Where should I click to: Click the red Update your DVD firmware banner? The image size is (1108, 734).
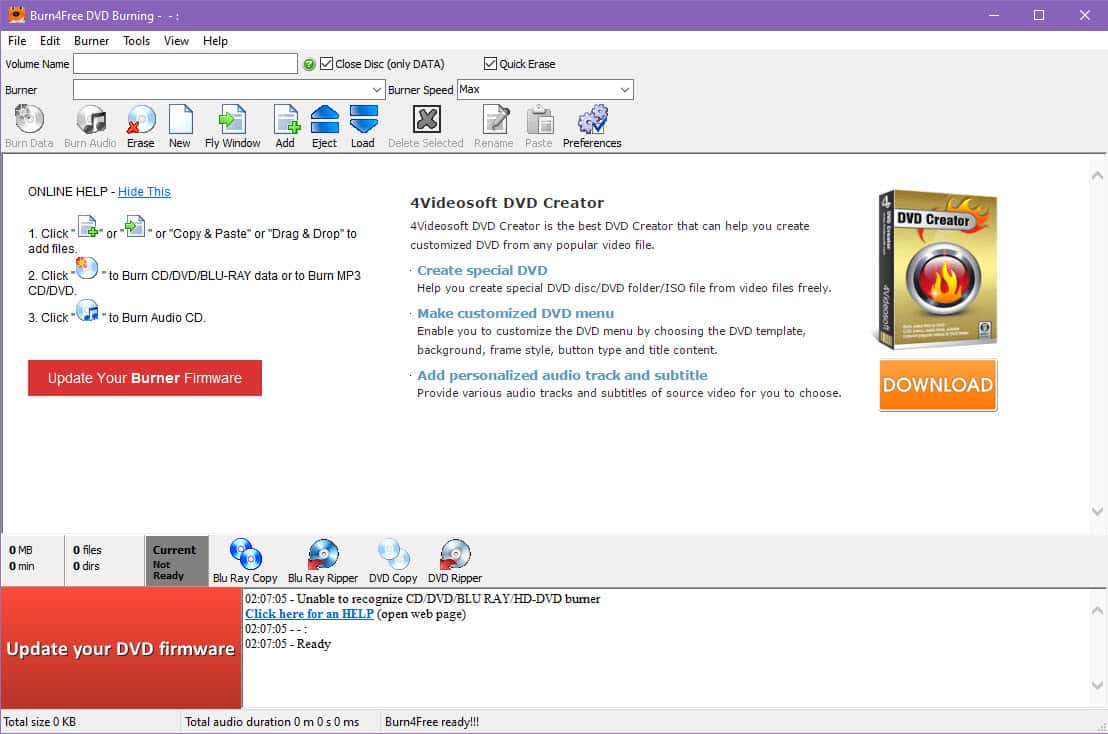(121, 649)
